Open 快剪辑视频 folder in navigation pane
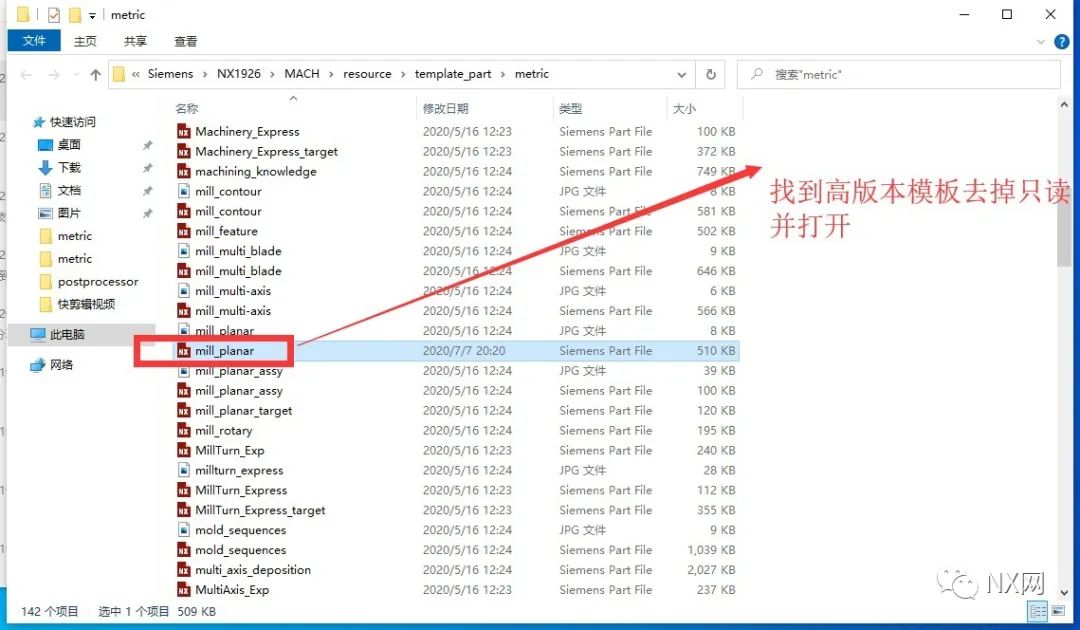 pyautogui.click(x=86, y=304)
